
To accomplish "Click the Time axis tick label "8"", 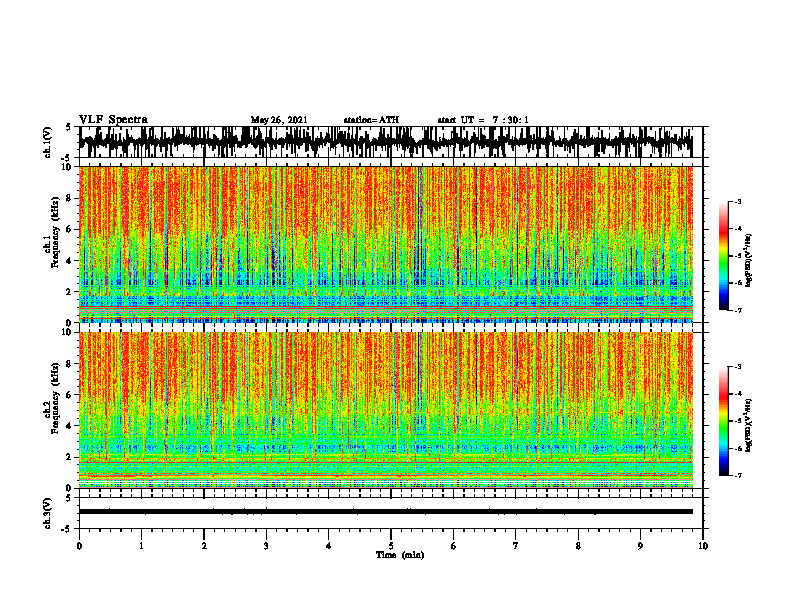I will point(578,546).
